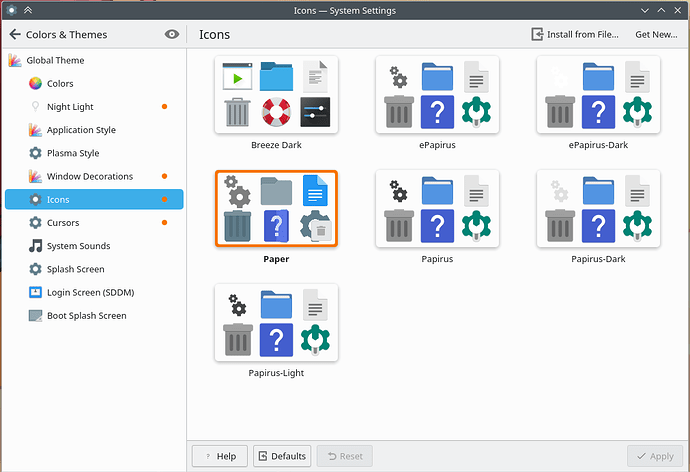Open the Cursors settings page
690x472 pixels.
[x=63, y=223]
